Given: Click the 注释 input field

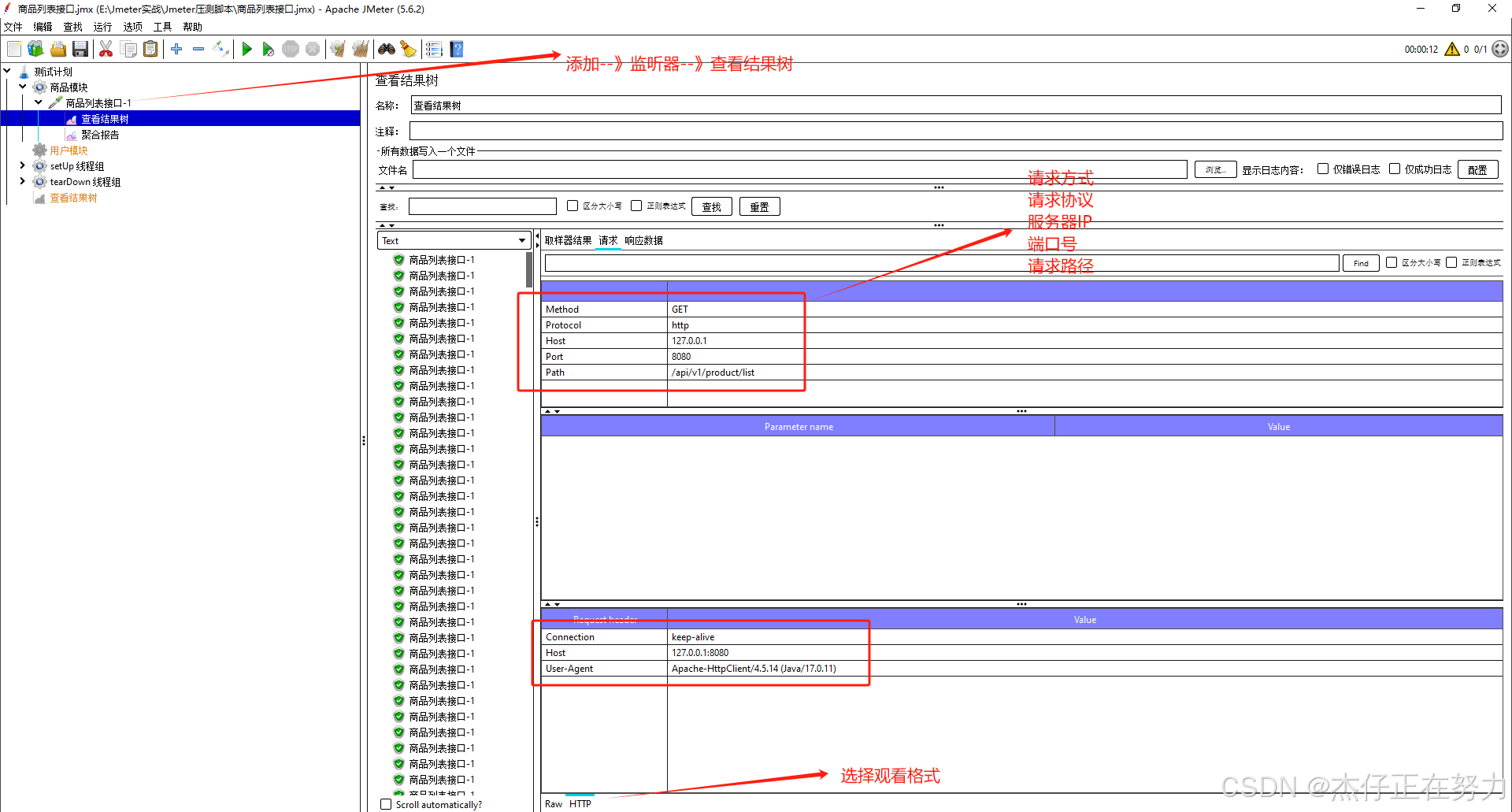Looking at the screenshot, I should [x=956, y=131].
